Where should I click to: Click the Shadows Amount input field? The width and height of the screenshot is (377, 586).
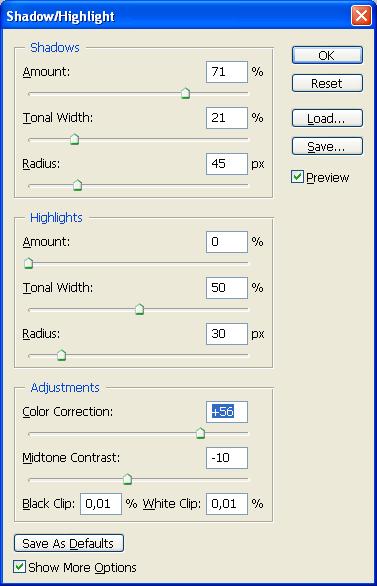(x=227, y=72)
